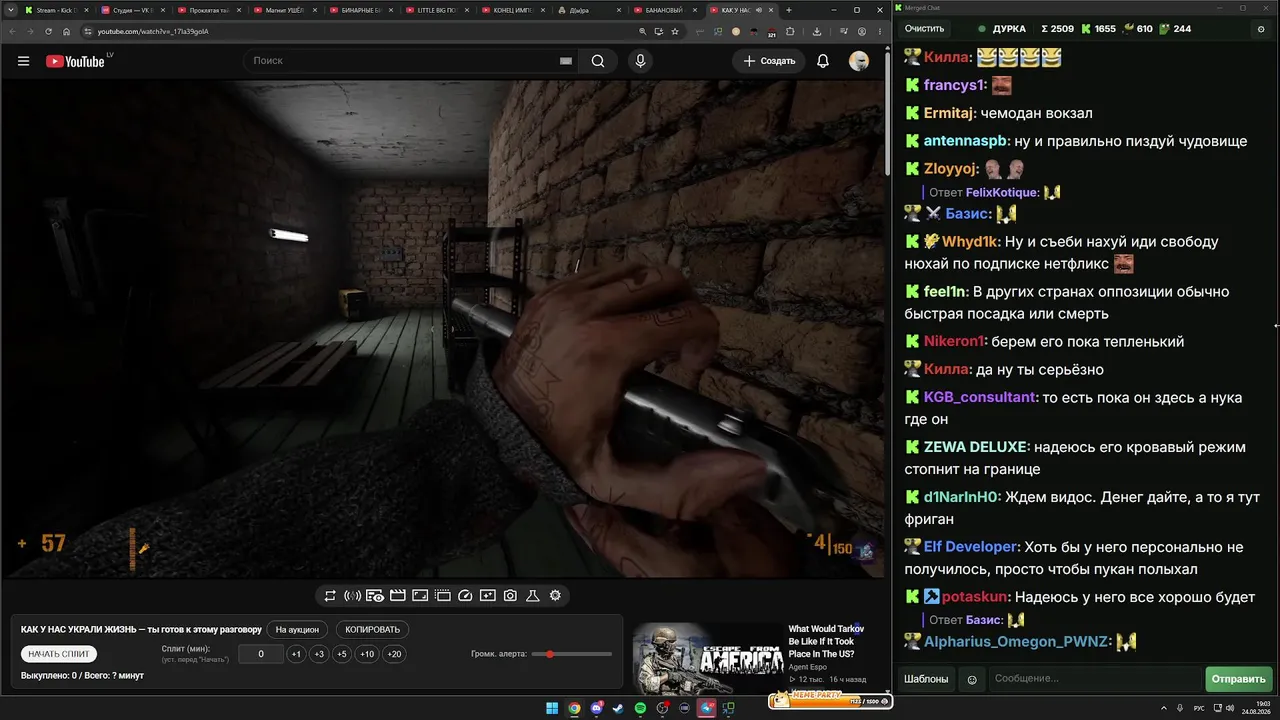
Task: Open the tab search dropdown arrow
Action: 12,10
